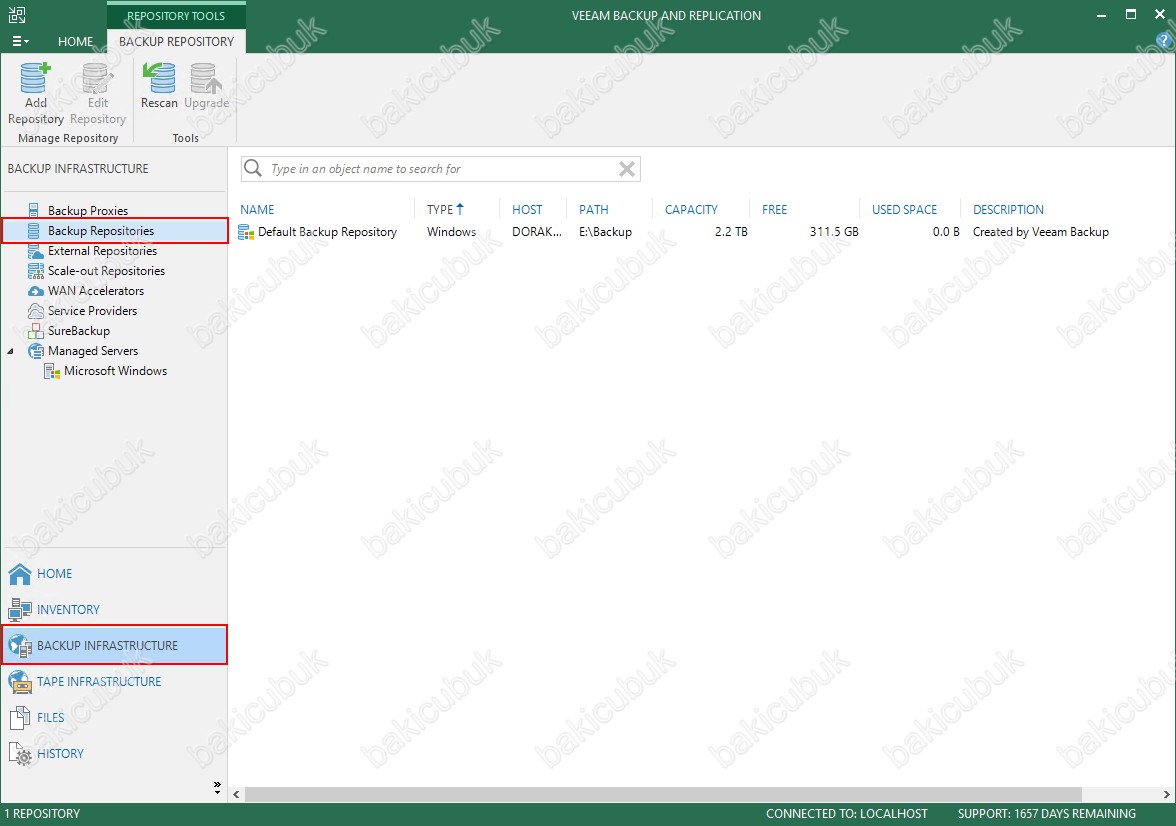Click the 311.5 GB free space value
Screen dimensions: 1176x826
[834, 233]
